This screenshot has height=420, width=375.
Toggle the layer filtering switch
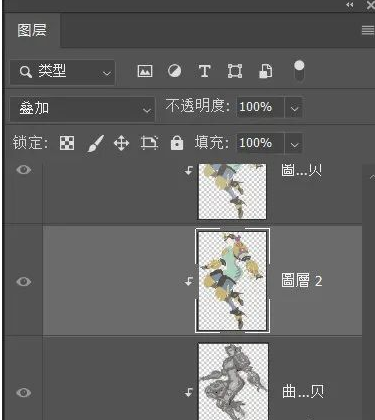point(299,71)
